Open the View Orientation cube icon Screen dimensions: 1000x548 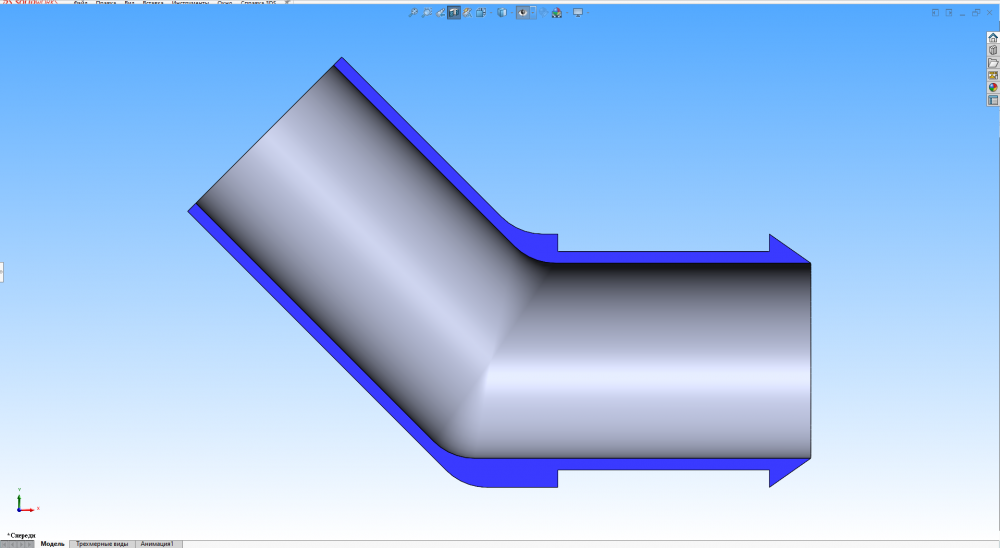481,13
